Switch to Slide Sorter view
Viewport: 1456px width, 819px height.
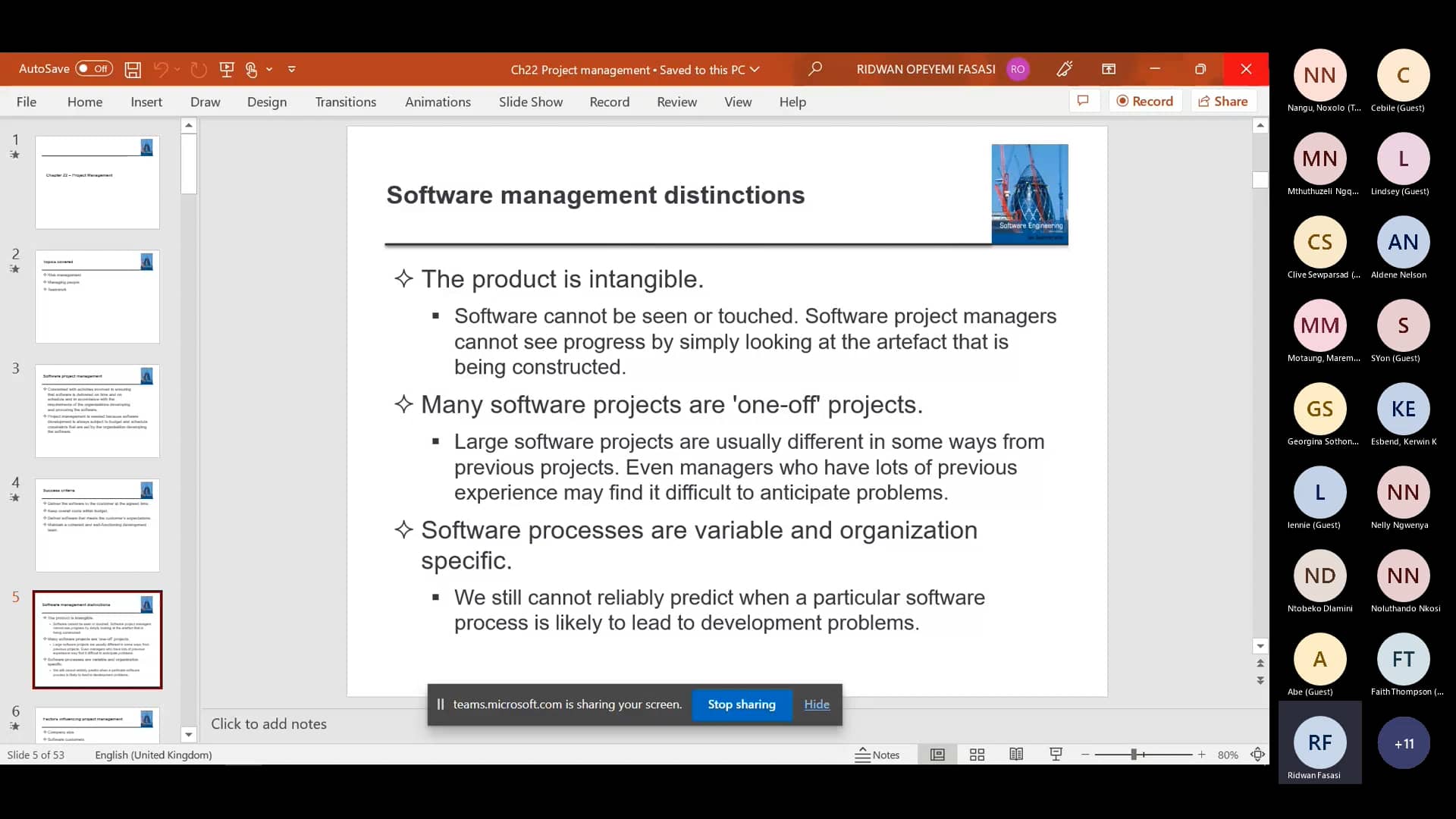click(x=977, y=755)
